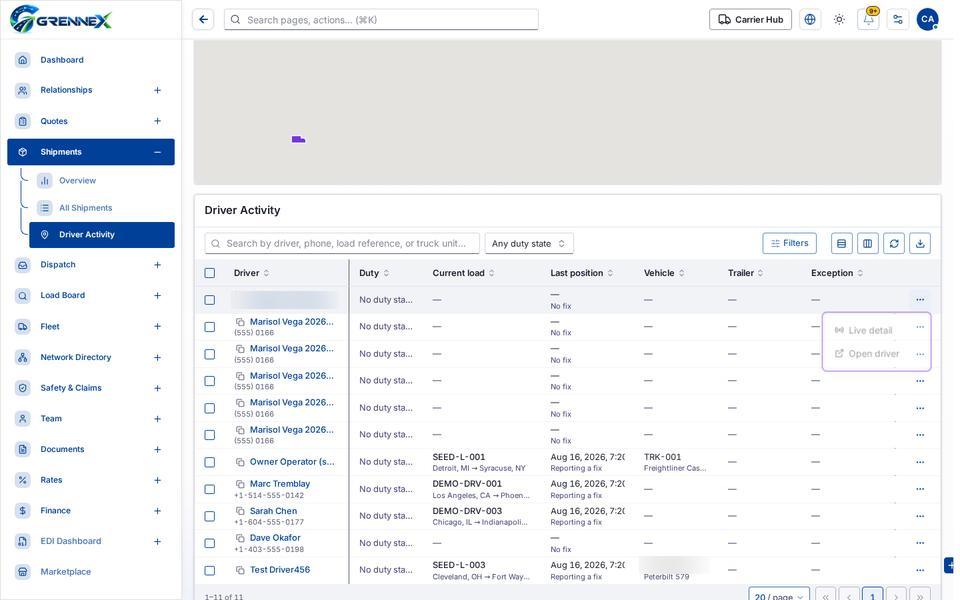Open the Marc Tremblay driver link
Viewport: 960px width, 600px height.
pyautogui.click(x=280, y=484)
